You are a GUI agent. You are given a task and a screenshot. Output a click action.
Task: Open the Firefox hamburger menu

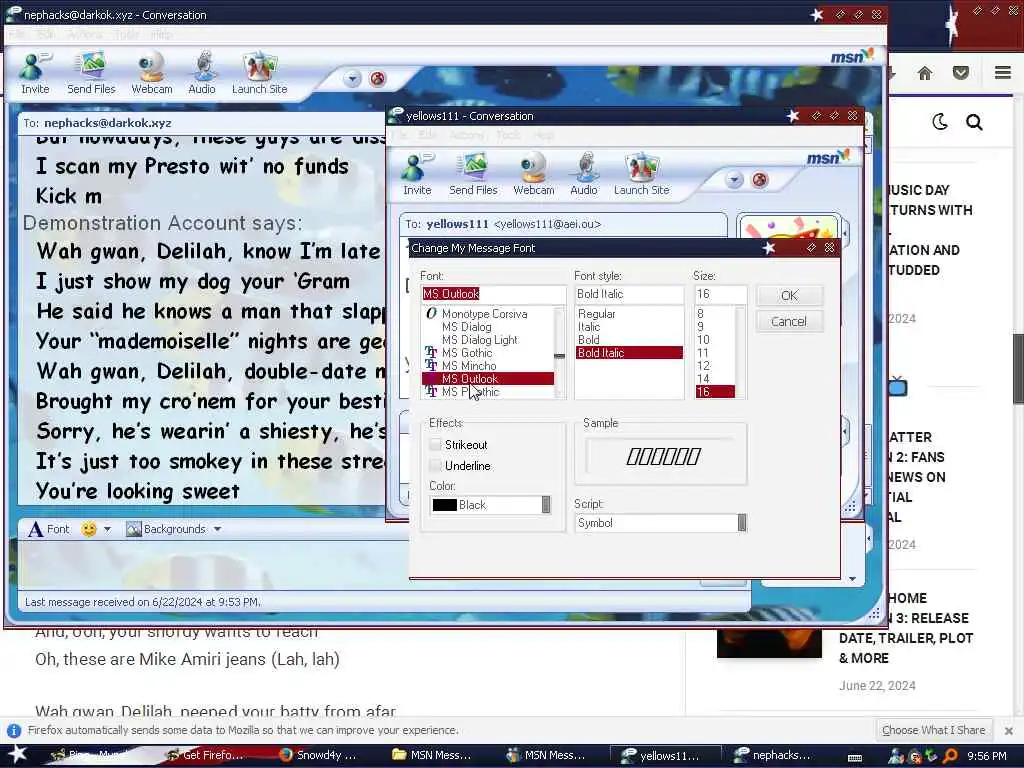[x=1003, y=72]
